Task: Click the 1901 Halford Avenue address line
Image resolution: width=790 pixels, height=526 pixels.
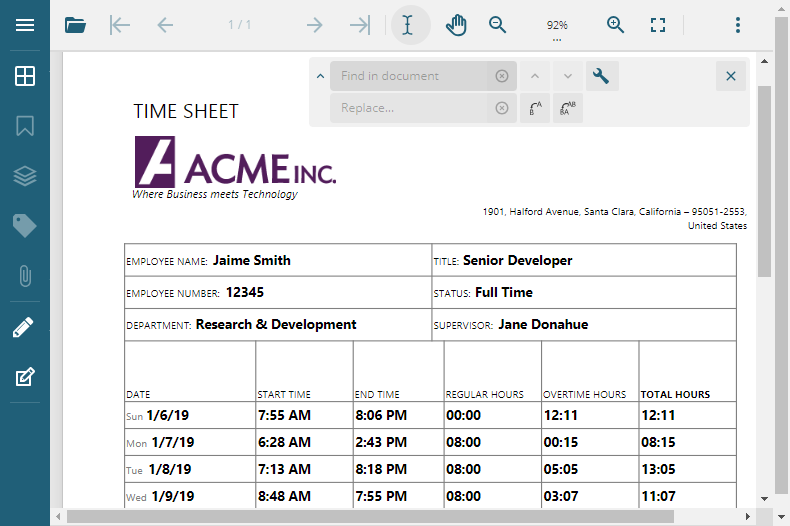Action: point(615,212)
